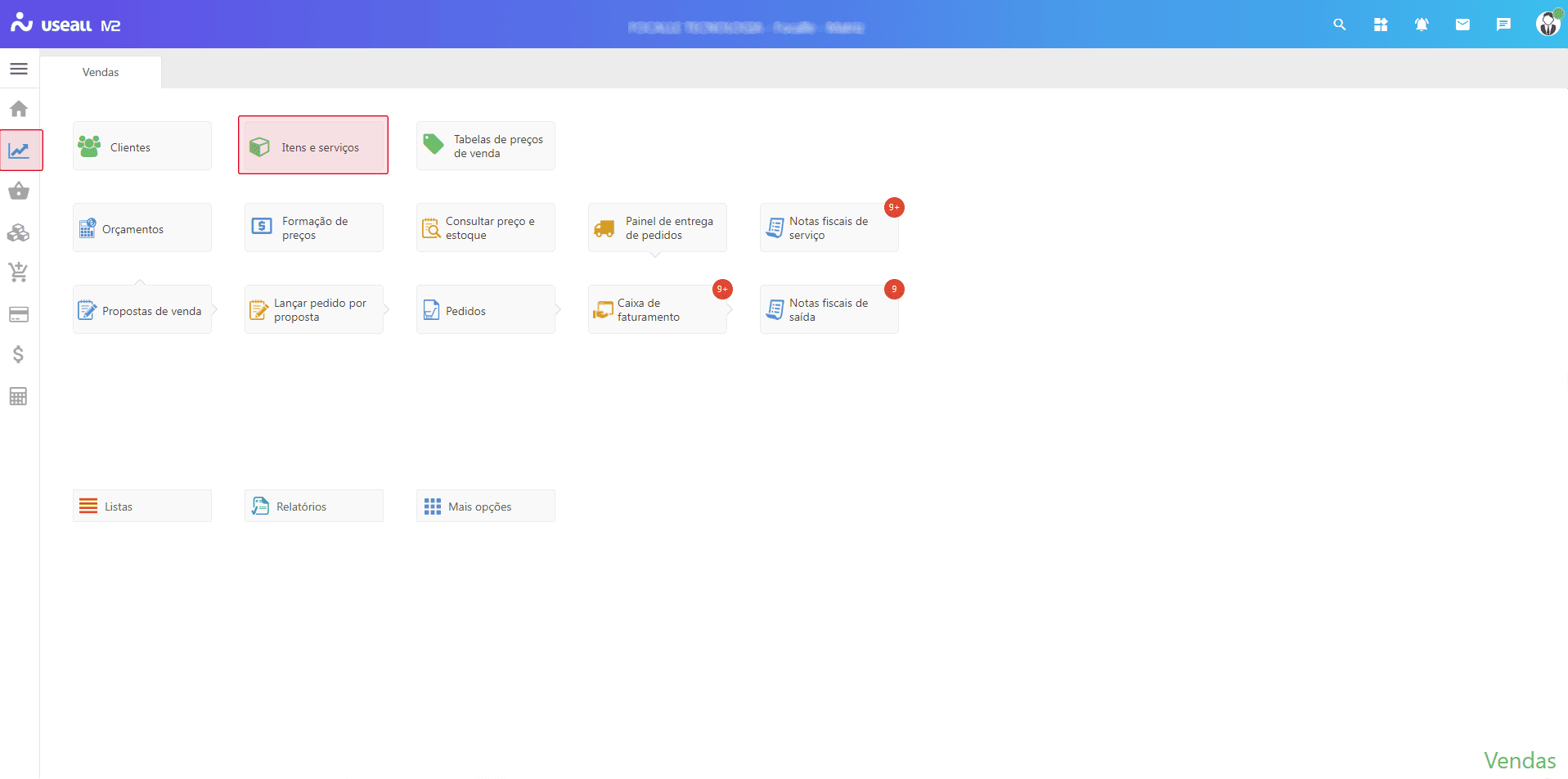Open the chat messages icon
This screenshot has height=779, width=1568.
(x=1503, y=25)
